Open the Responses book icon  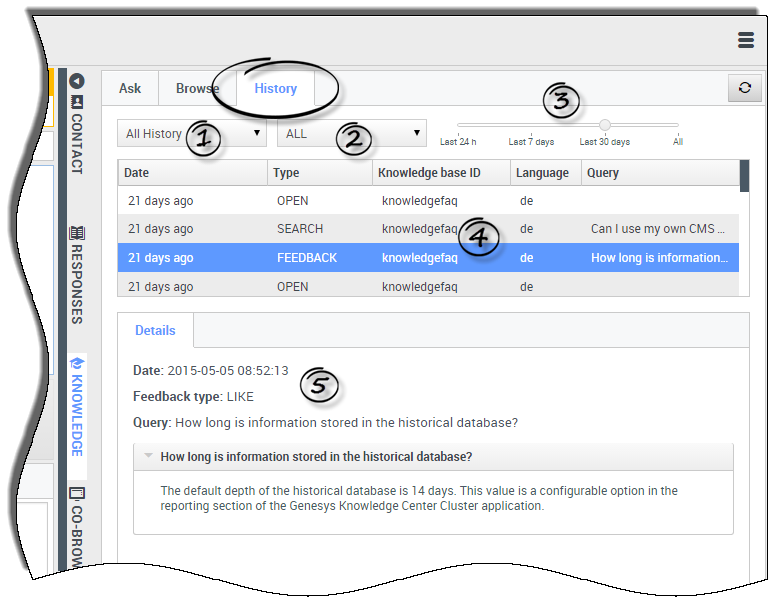point(76,233)
